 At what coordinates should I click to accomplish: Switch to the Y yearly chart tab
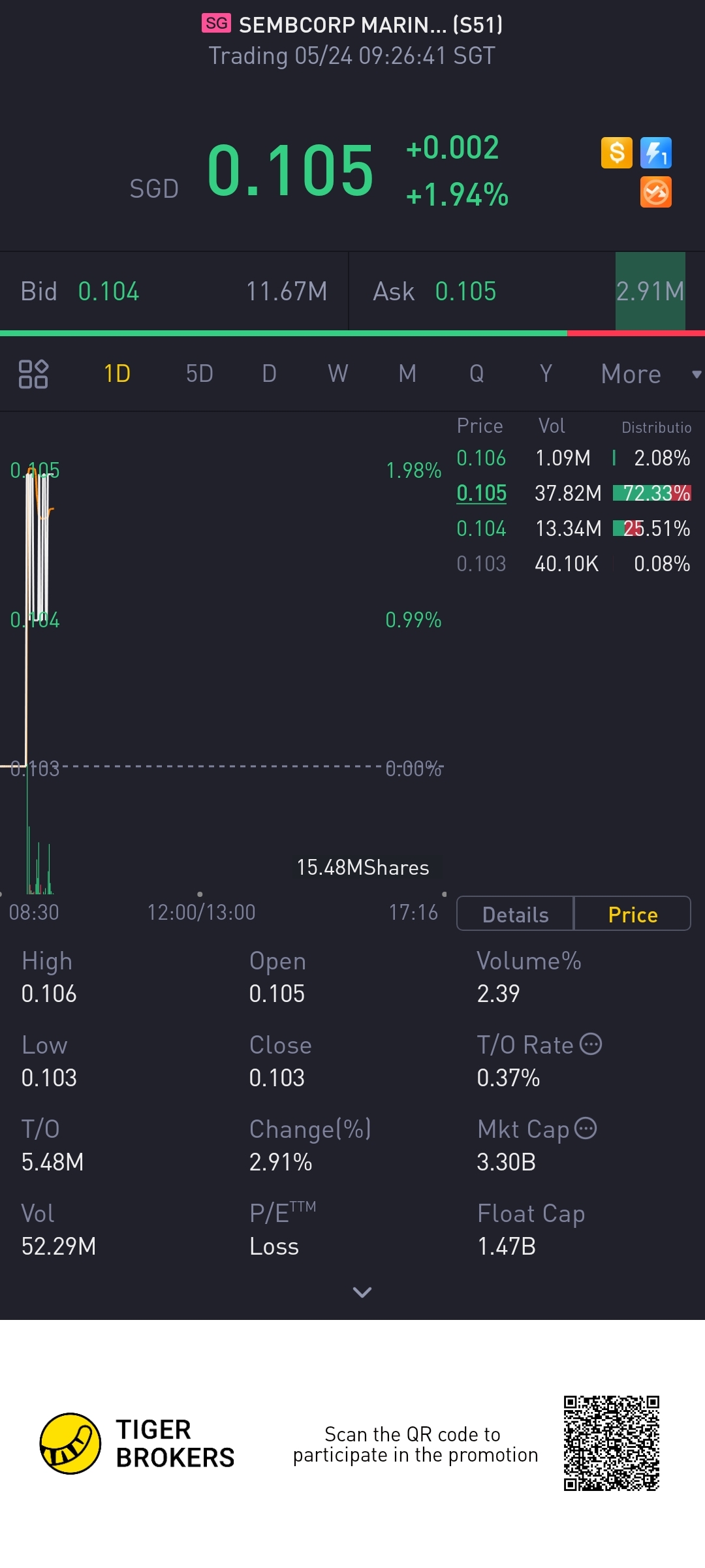[x=546, y=374]
